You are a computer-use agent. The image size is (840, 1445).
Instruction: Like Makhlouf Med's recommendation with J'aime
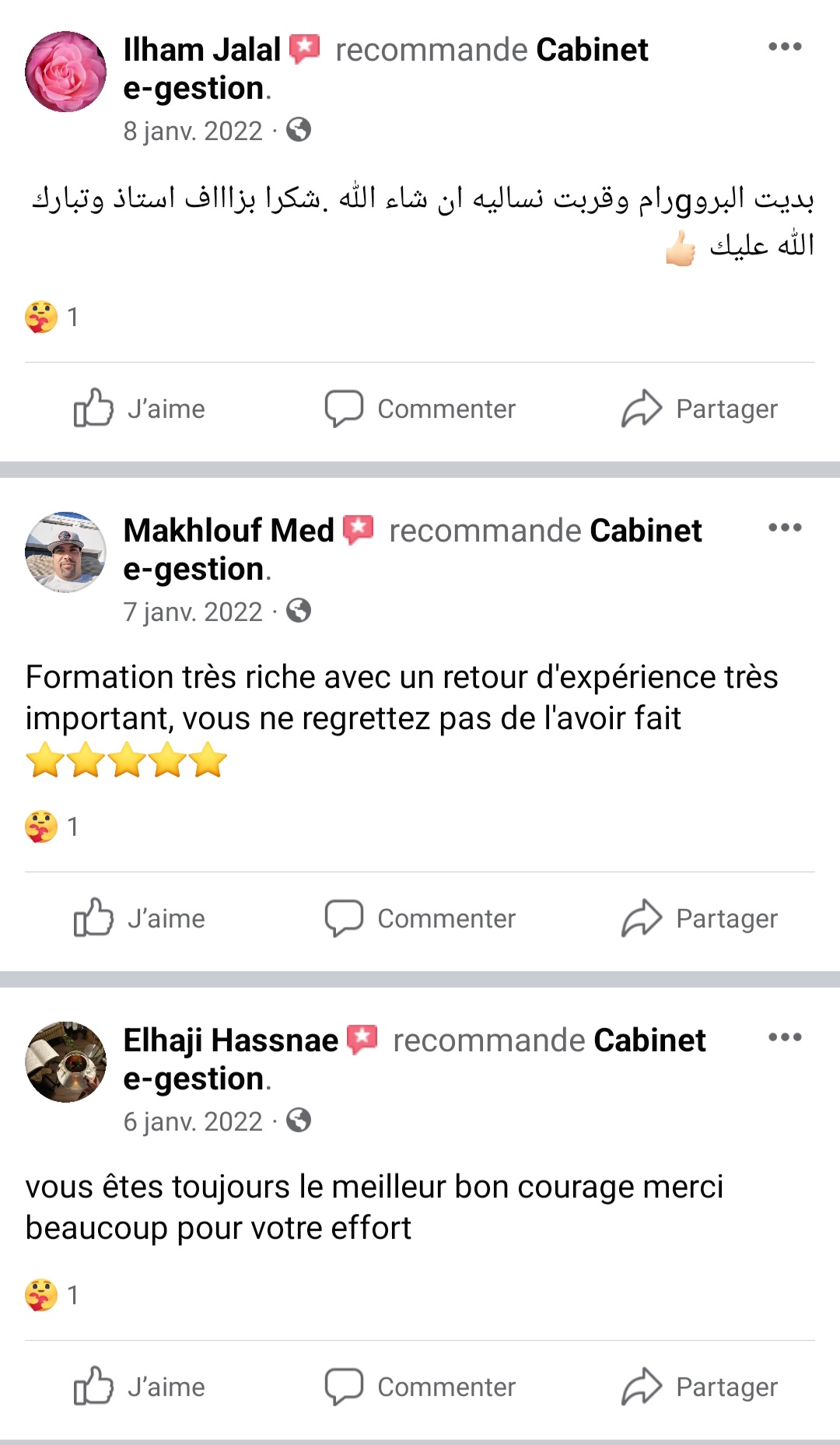coord(140,918)
